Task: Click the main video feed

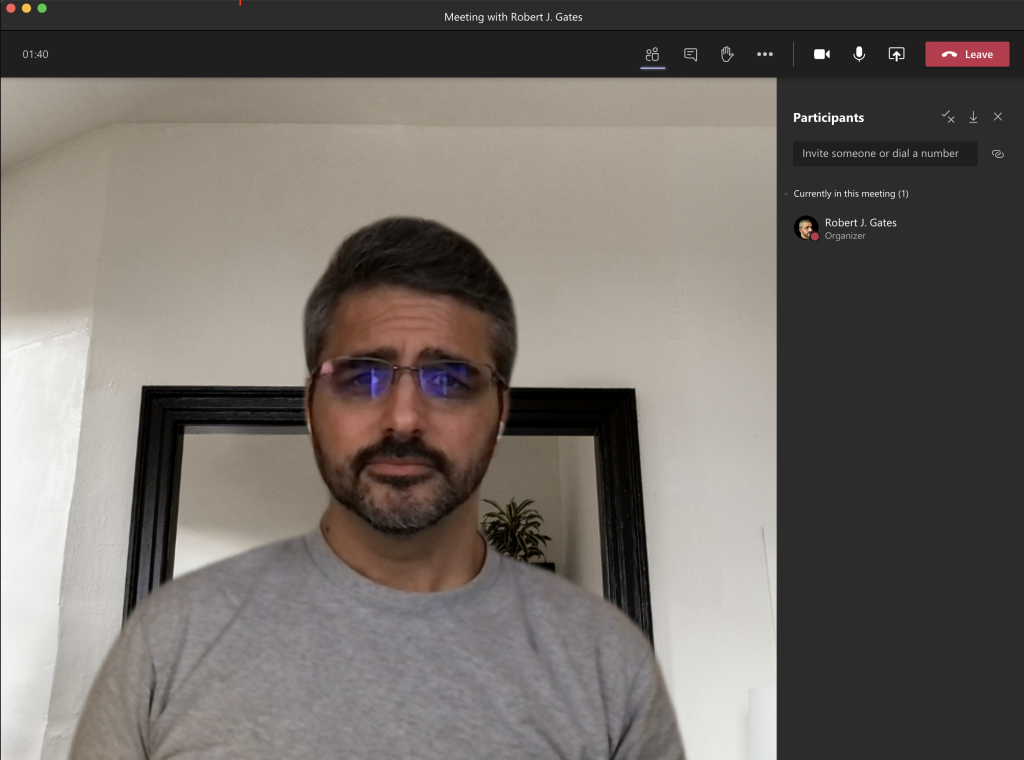Action: coord(389,419)
